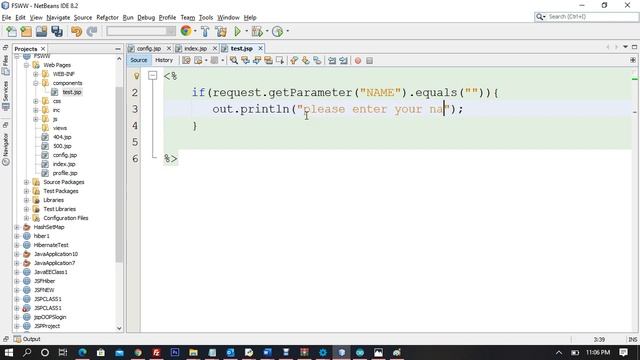Click the Find Selection magnifier icon

233,60
